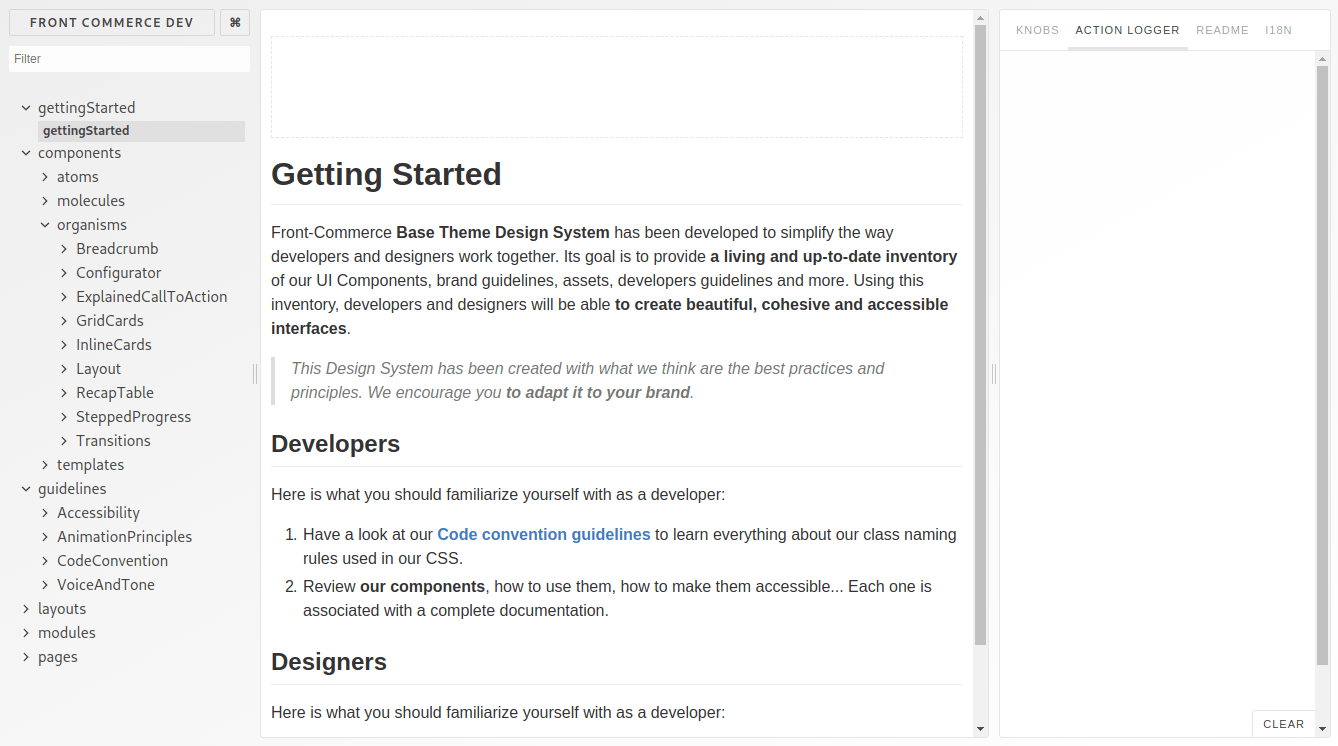Expand the RecapTable chevron

click(x=64, y=393)
